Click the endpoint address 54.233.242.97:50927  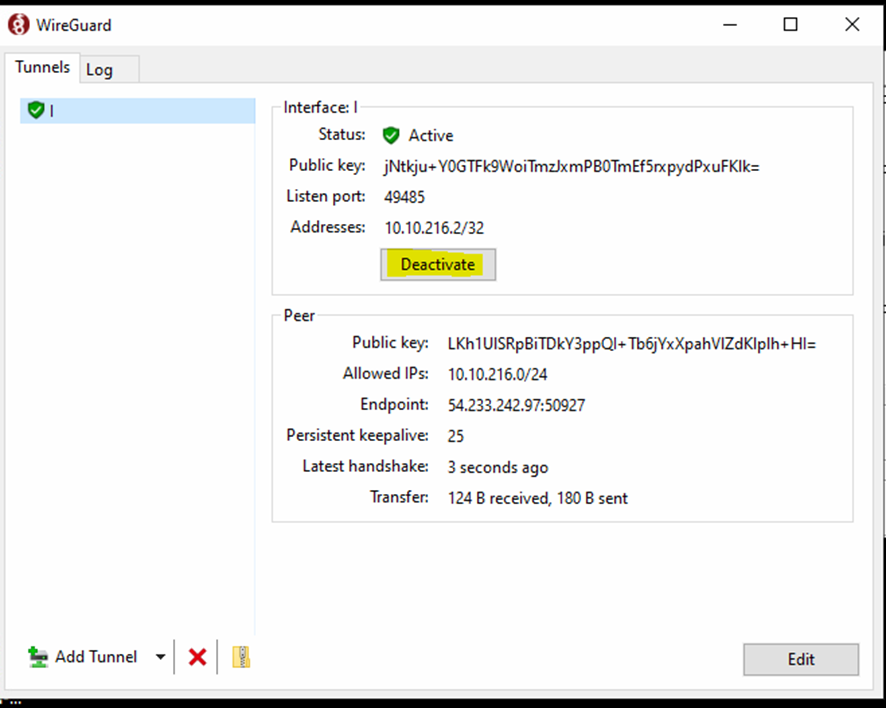point(516,405)
